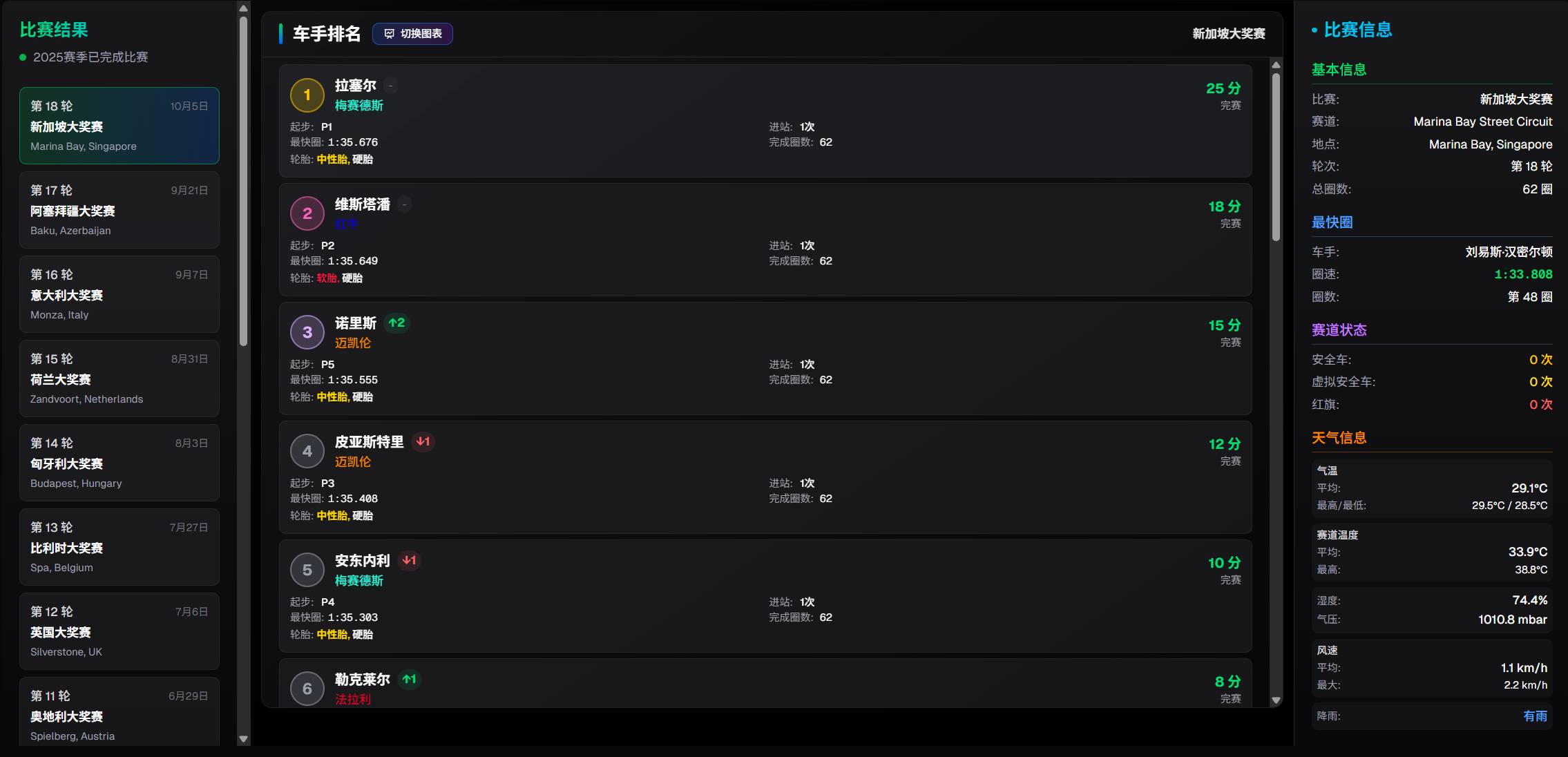
Task: Open driver 拉塞尔's name link
Action: click(355, 86)
